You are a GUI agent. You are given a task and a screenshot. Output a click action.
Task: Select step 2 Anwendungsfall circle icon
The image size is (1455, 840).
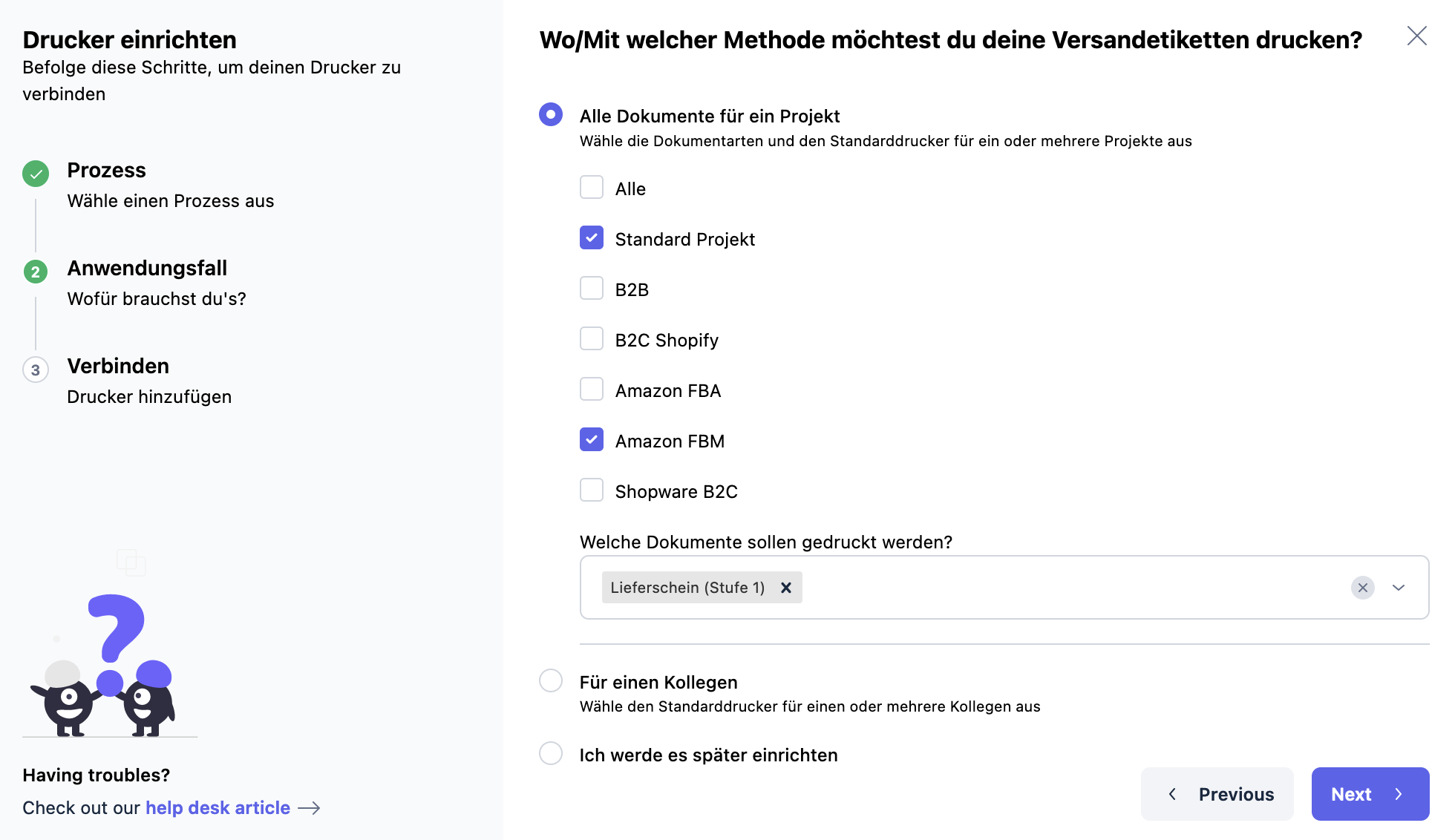click(x=36, y=272)
